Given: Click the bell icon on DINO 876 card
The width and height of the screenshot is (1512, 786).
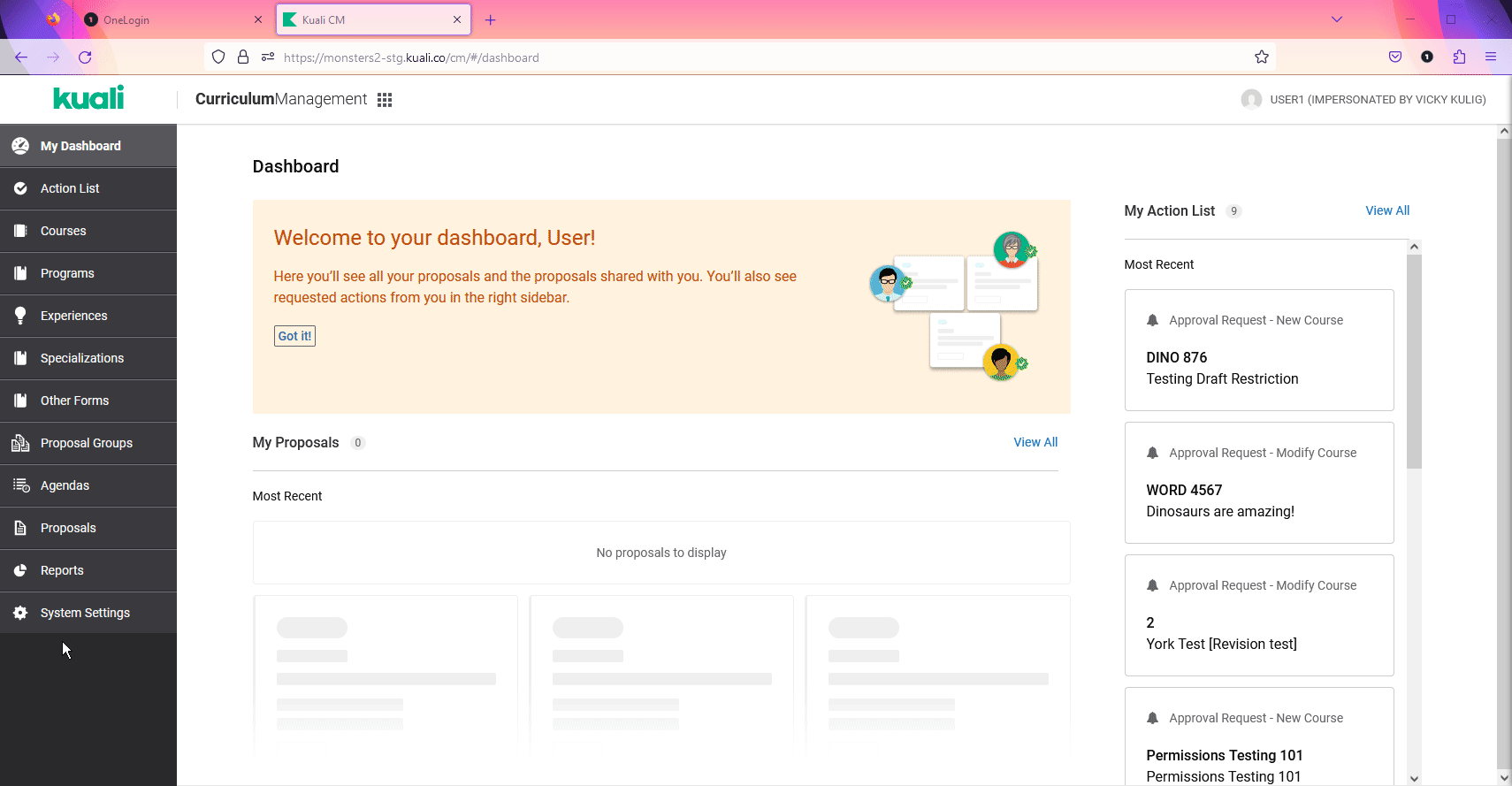Looking at the screenshot, I should pos(1152,320).
